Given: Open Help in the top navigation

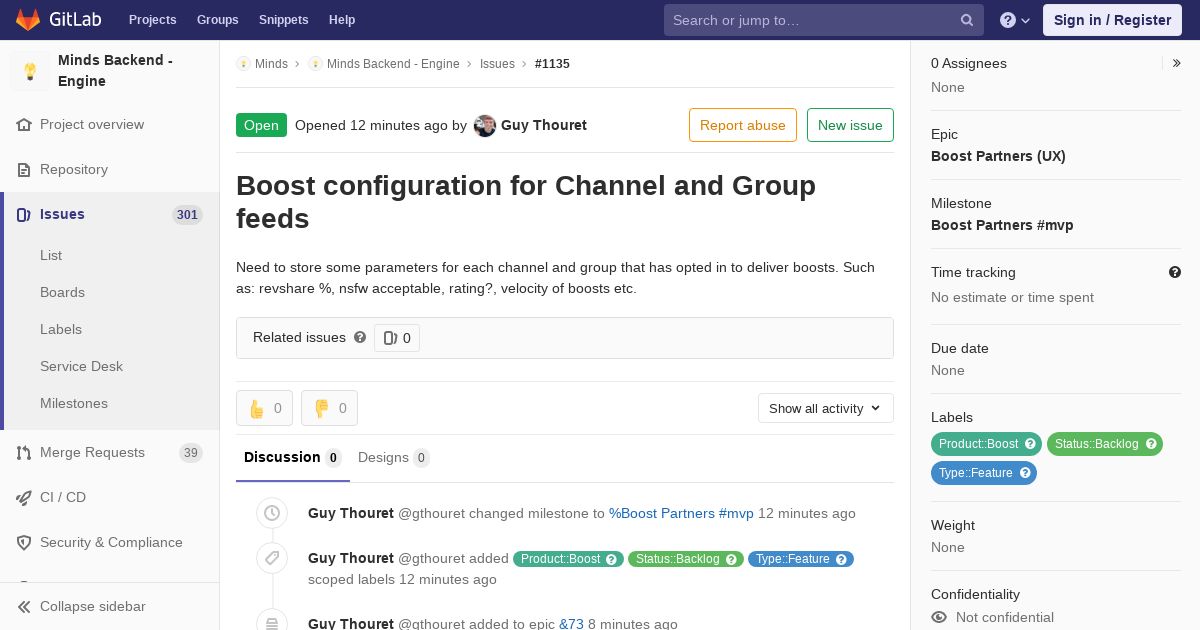Looking at the screenshot, I should [342, 20].
